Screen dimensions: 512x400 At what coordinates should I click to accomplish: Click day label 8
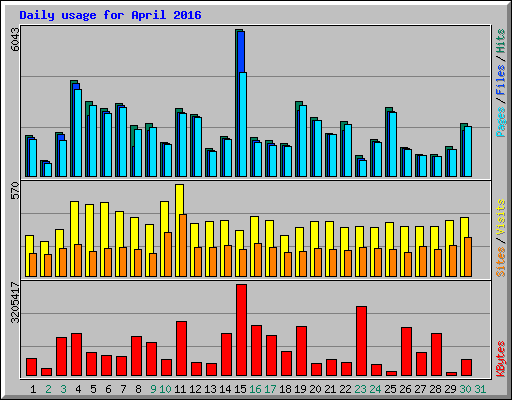138,389
